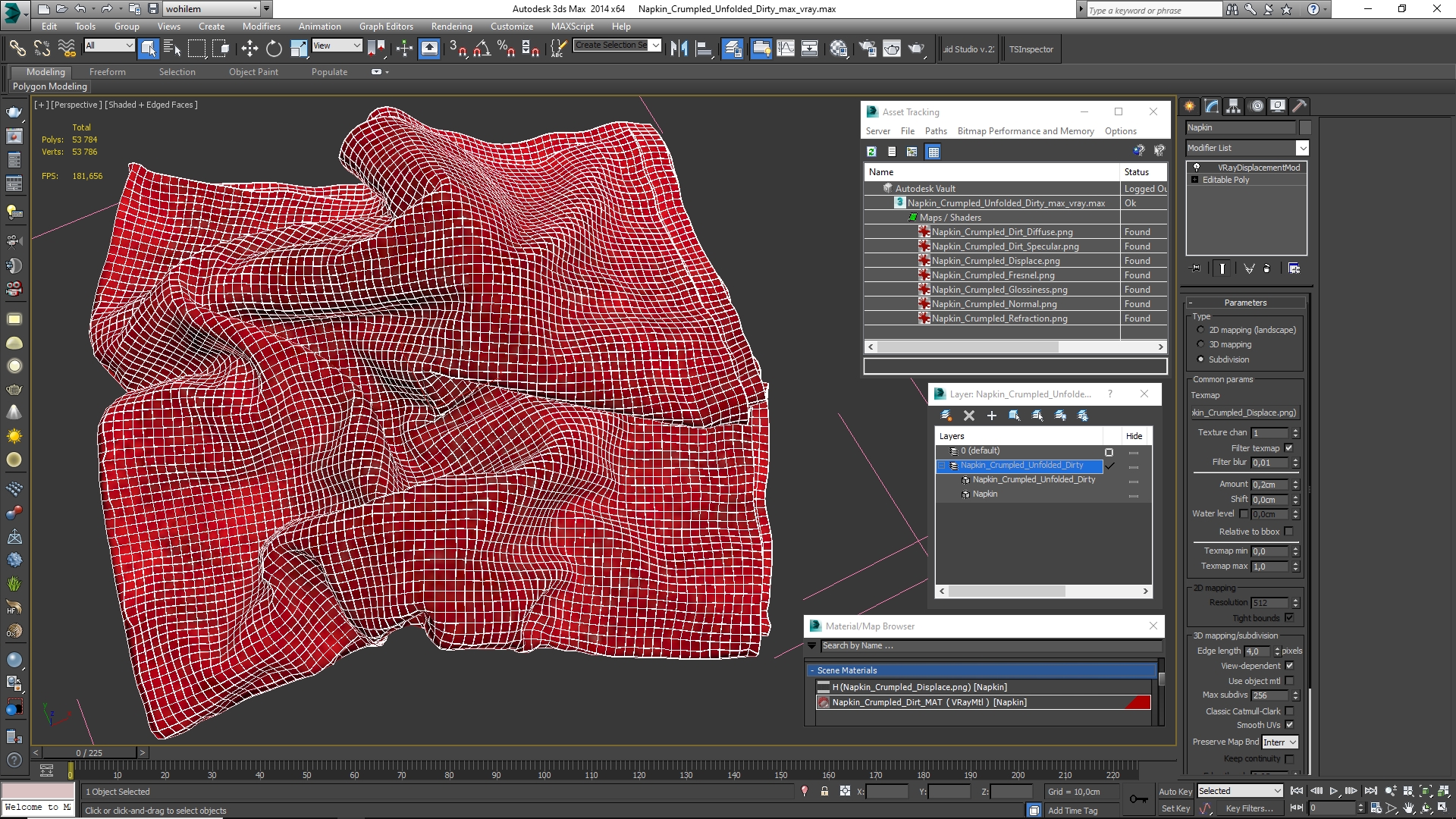The height and width of the screenshot is (819, 1456).
Task: Open the Preserve Map Bnd dropdown
Action: tap(1280, 742)
